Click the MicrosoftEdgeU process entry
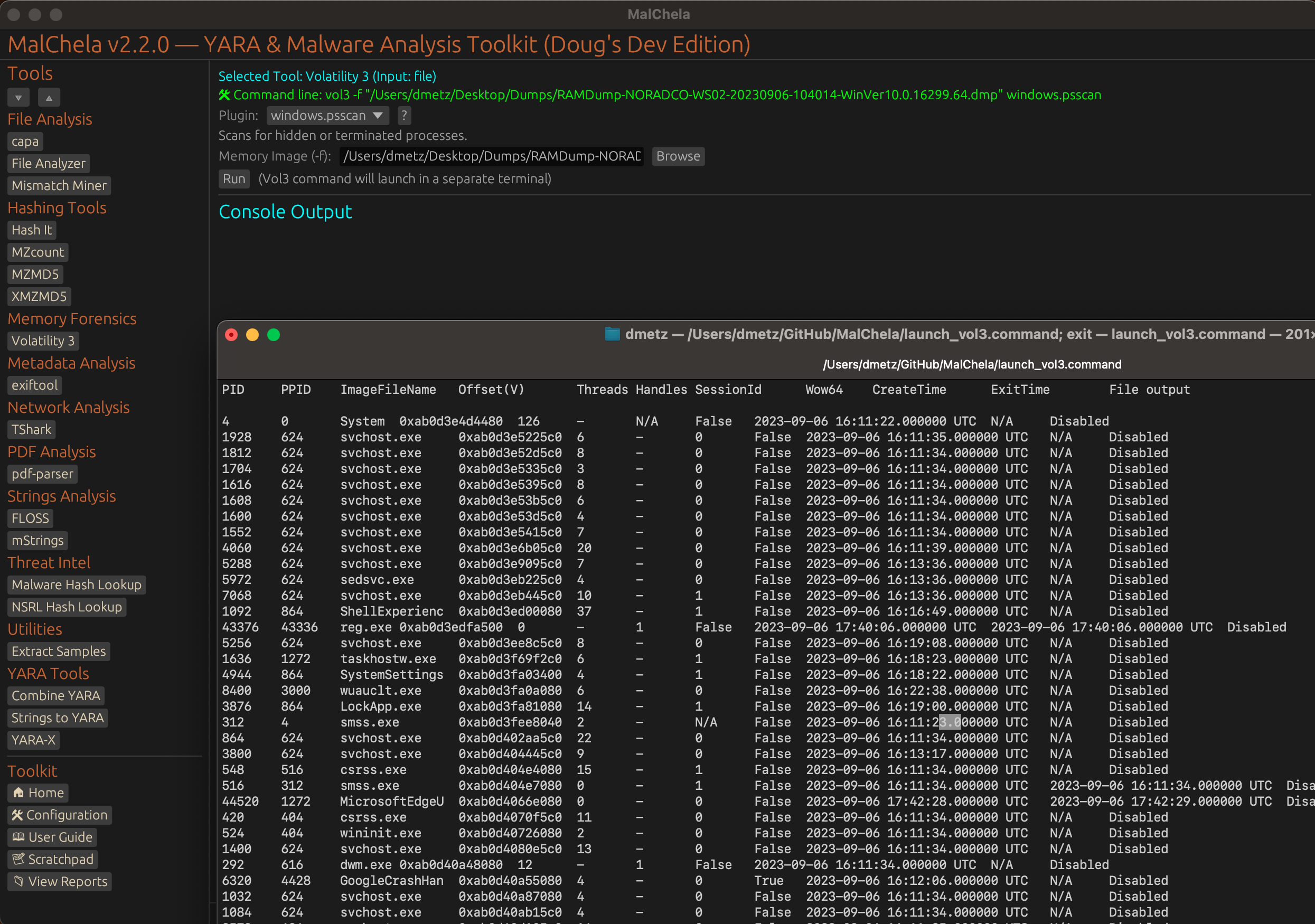The image size is (1315, 924). [392, 802]
